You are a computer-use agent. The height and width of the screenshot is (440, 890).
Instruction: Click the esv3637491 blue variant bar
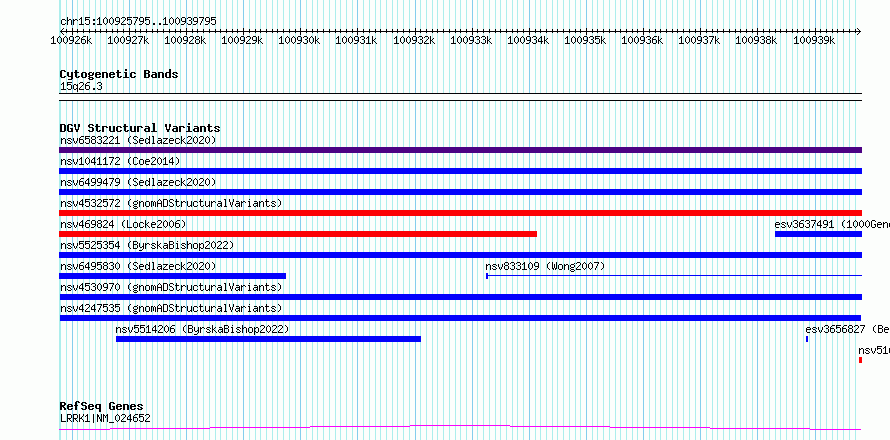(818, 234)
